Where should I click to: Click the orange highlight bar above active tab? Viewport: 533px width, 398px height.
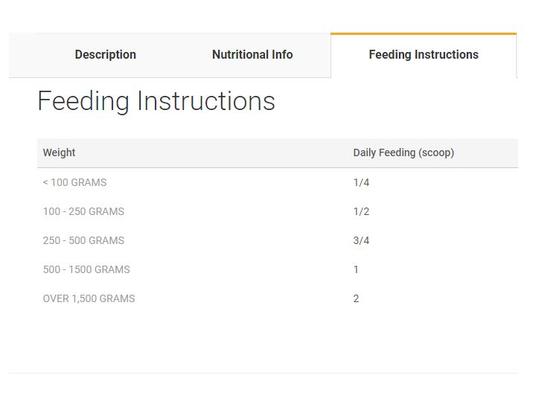pyautogui.click(x=424, y=34)
